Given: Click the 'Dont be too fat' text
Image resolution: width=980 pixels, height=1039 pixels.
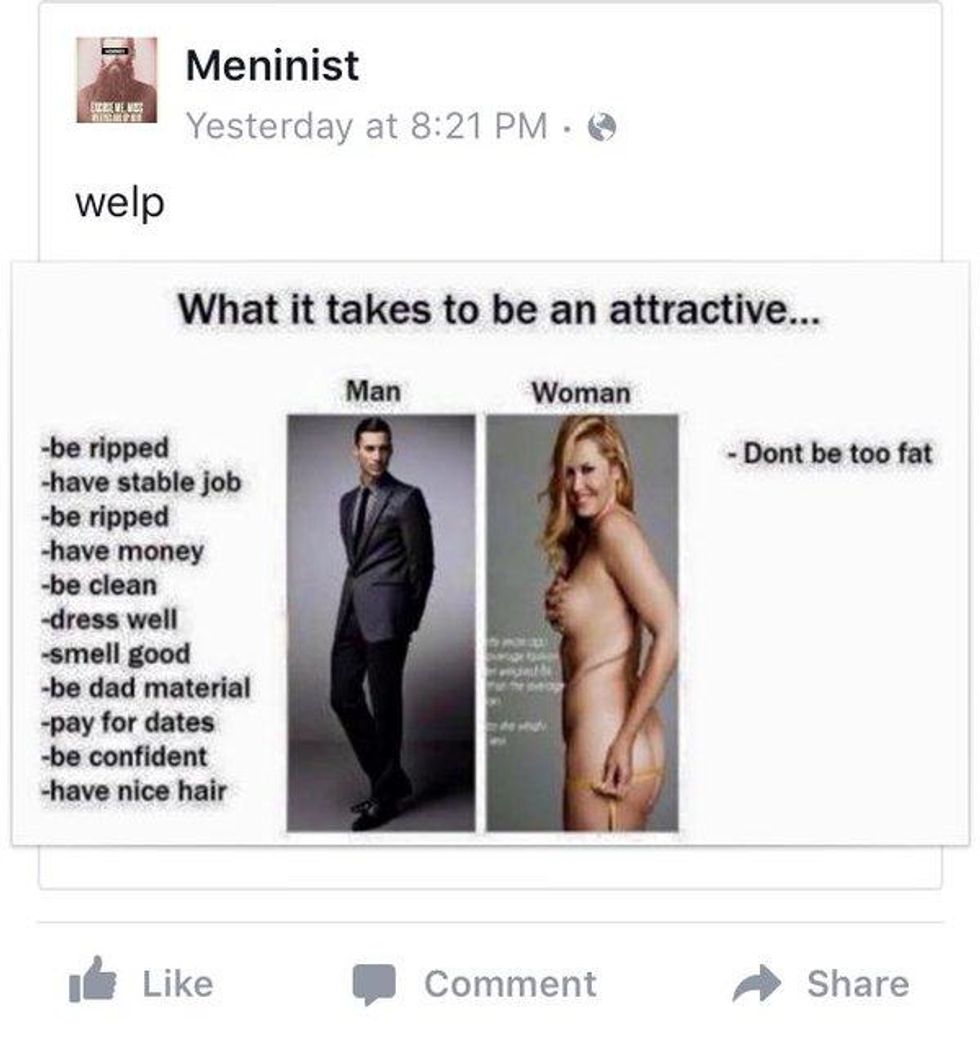Looking at the screenshot, I should coord(830,454).
